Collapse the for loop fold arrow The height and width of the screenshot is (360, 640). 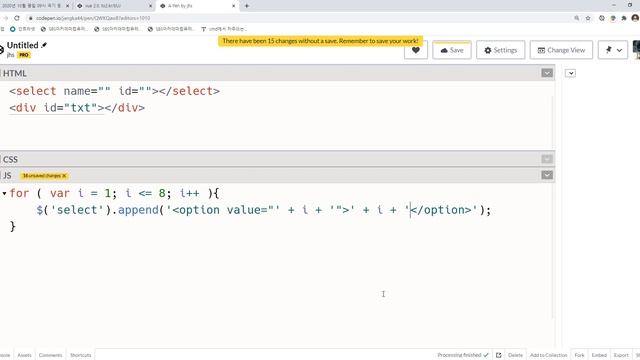[x=4, y=193]
